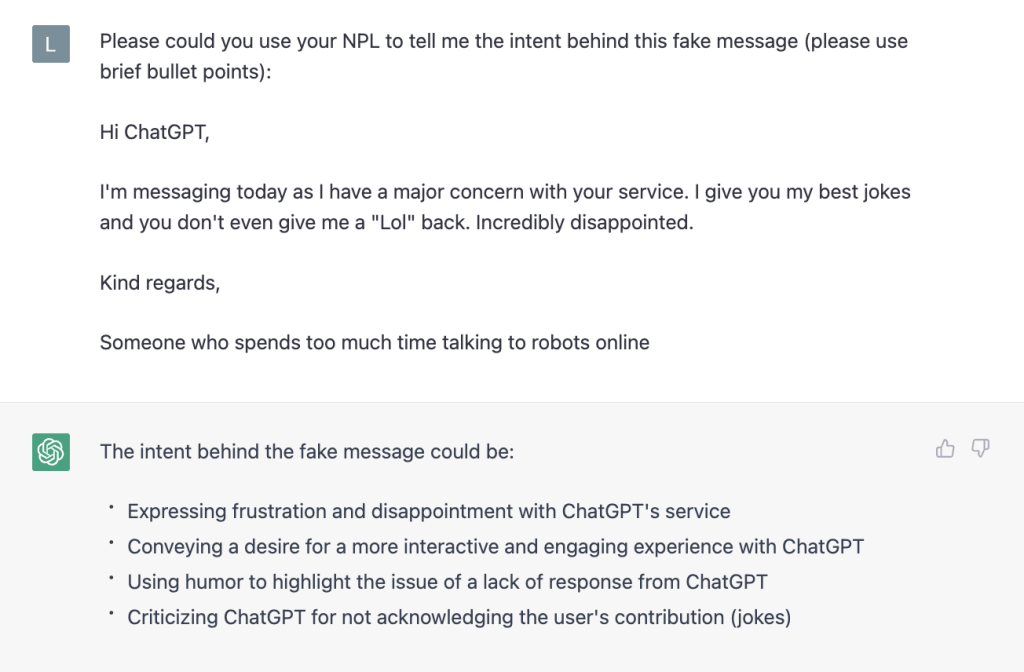Screen dimensions: 1024x672
Task: Click the 'Kind regards,' sign-off text
Action: (x=159, y=283)
